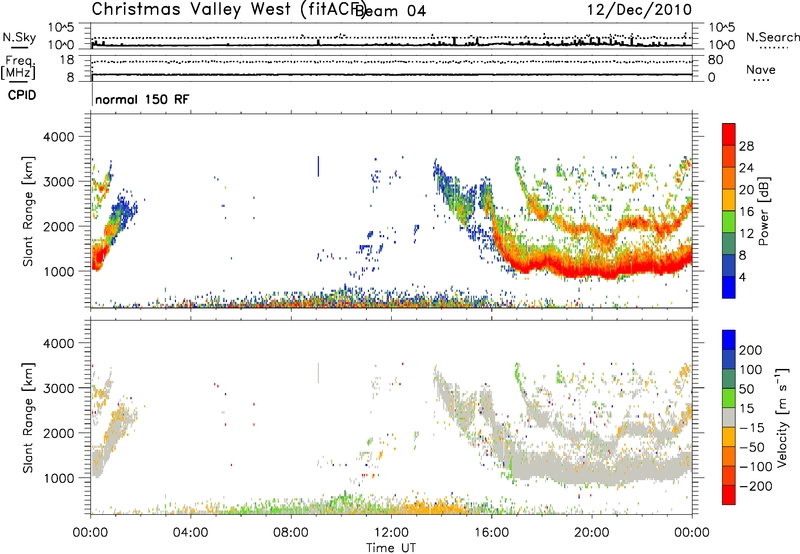Click the 'Time UT' axis label
Screen dimensions: 800x554
coord(391,548)
